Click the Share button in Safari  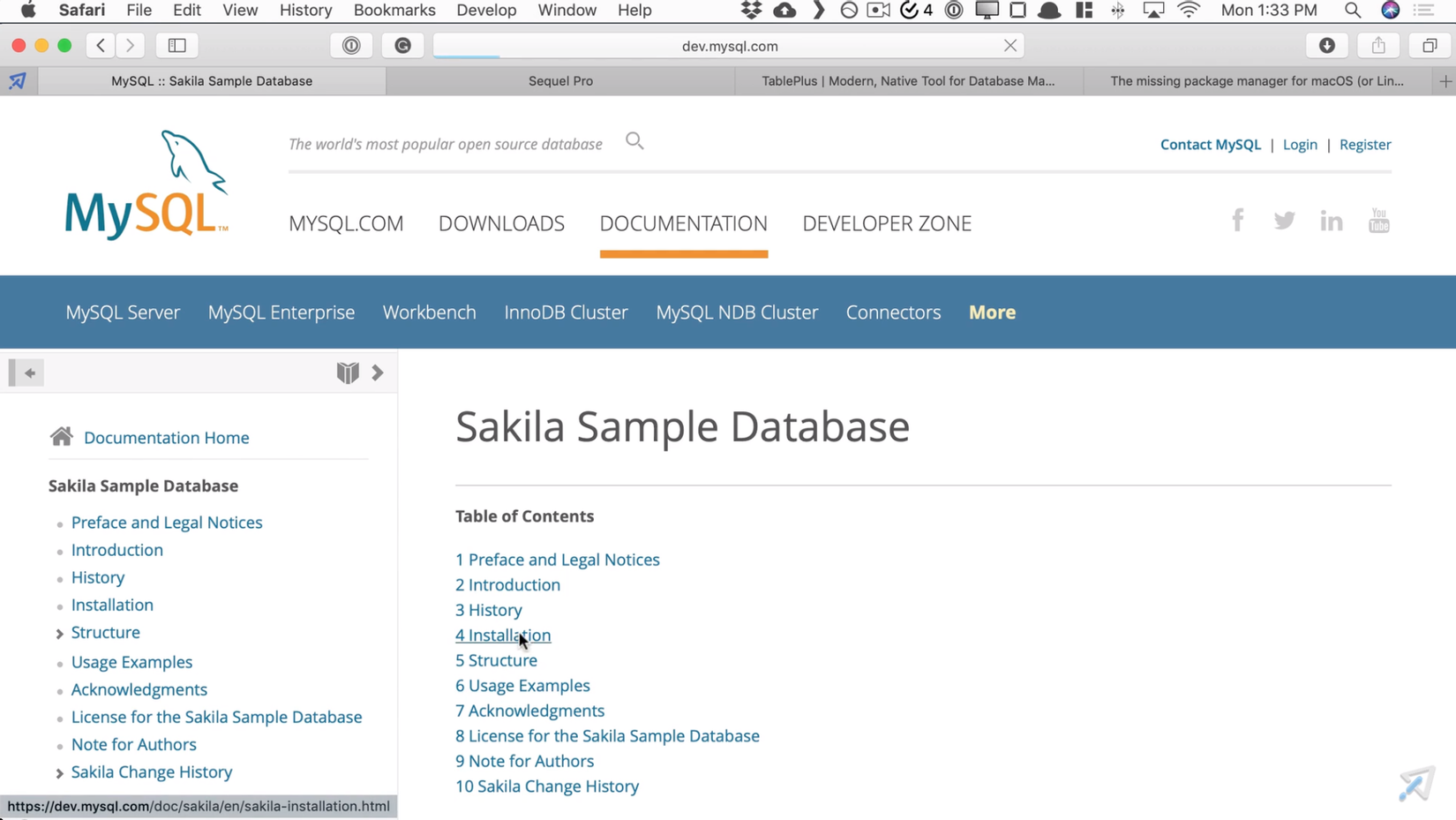pos(1378,45)
